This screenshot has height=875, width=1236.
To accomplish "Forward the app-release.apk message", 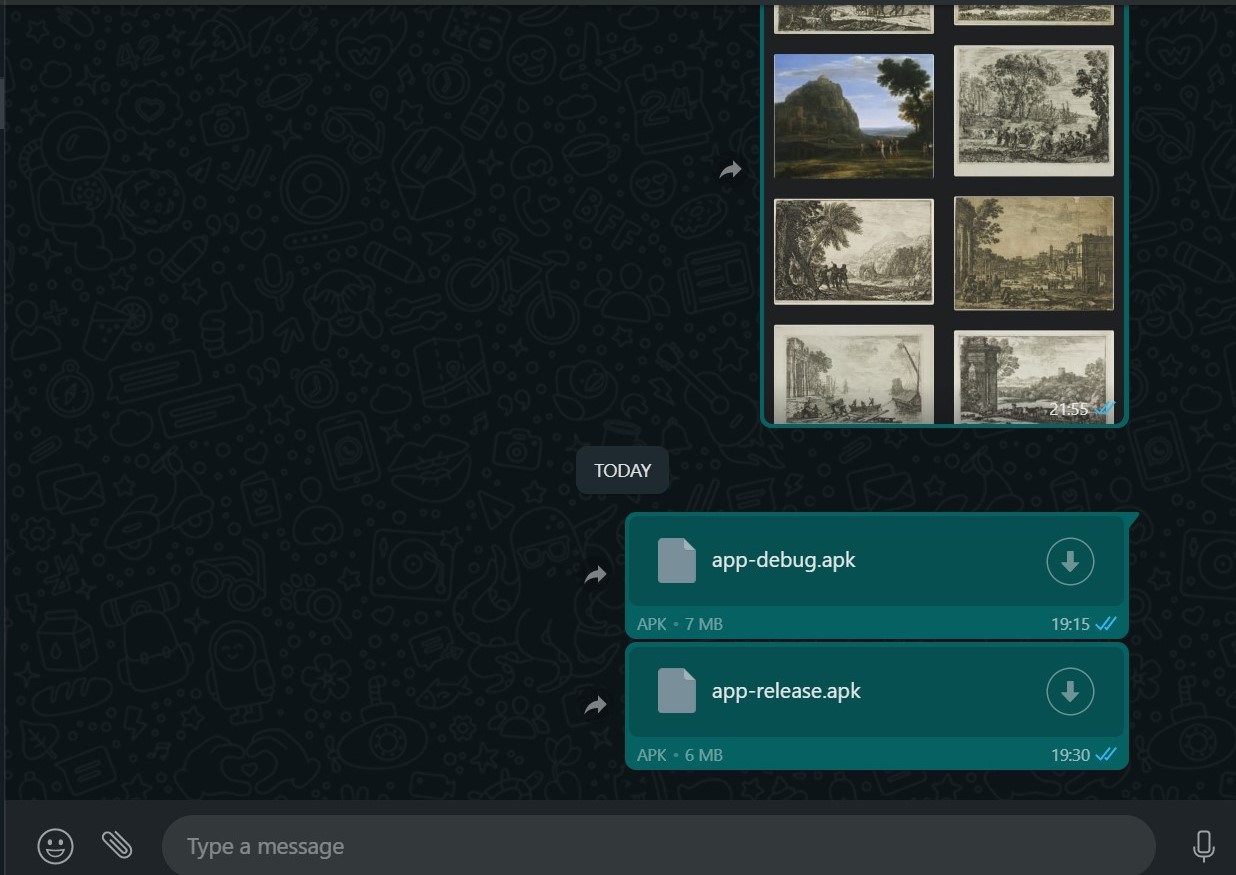I will click(596, 706).
